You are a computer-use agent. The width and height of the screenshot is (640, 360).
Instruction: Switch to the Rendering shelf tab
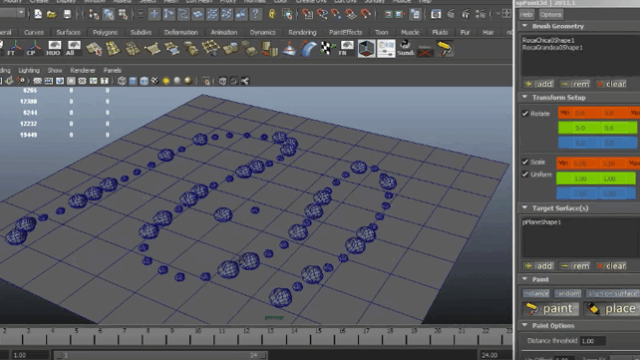coord(302,32)
